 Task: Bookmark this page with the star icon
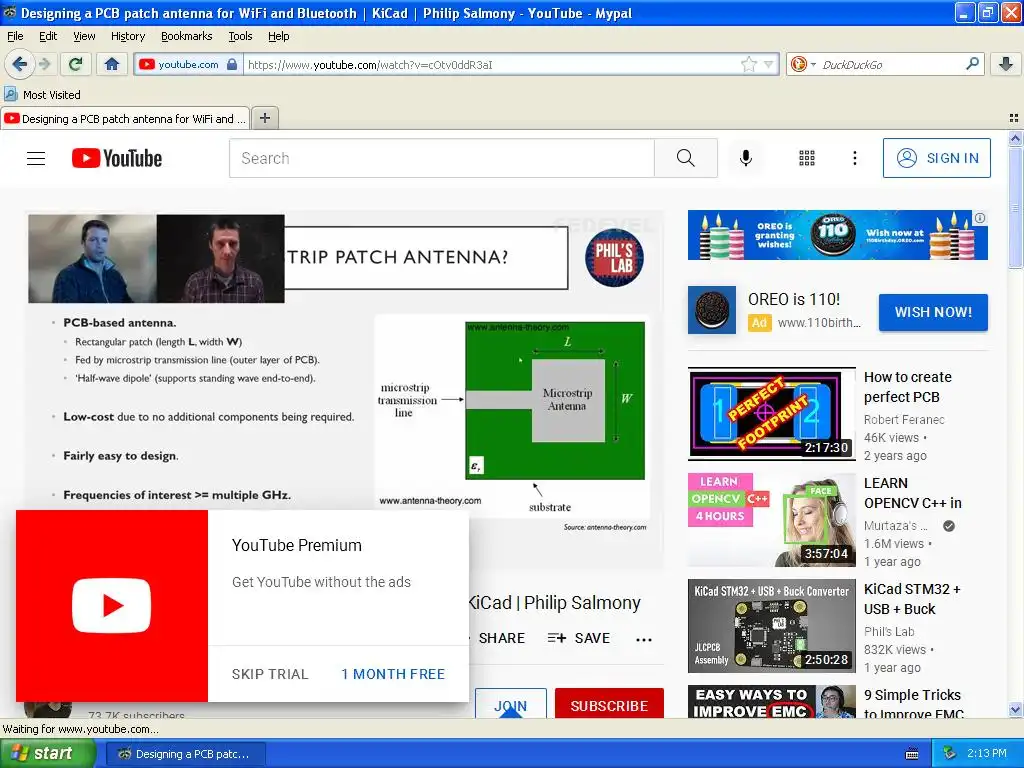[x=748, y=64]
